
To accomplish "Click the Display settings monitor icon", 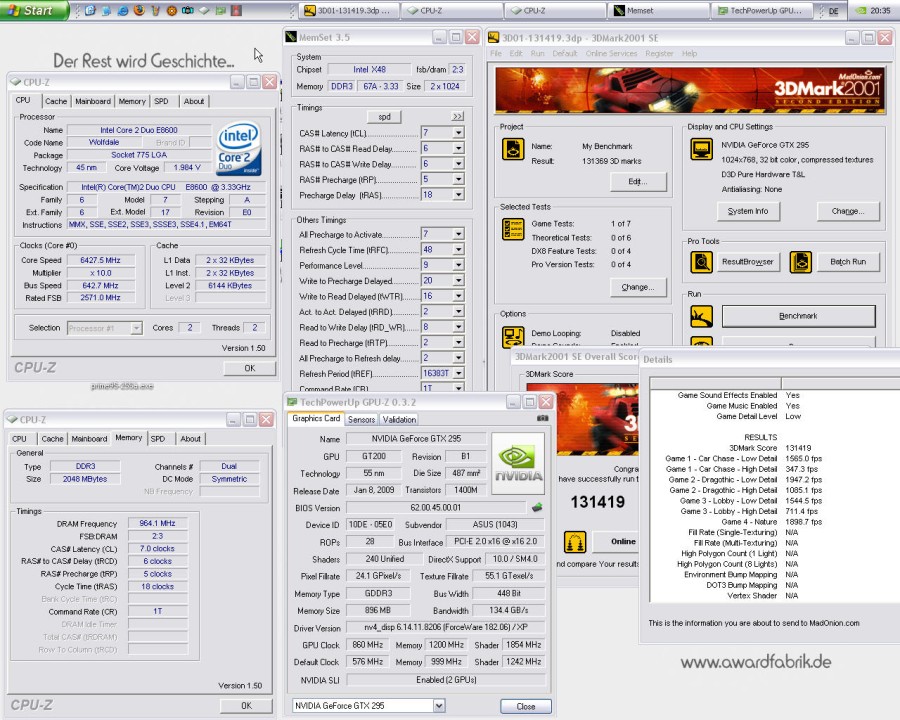I will (x=701, y=149).
